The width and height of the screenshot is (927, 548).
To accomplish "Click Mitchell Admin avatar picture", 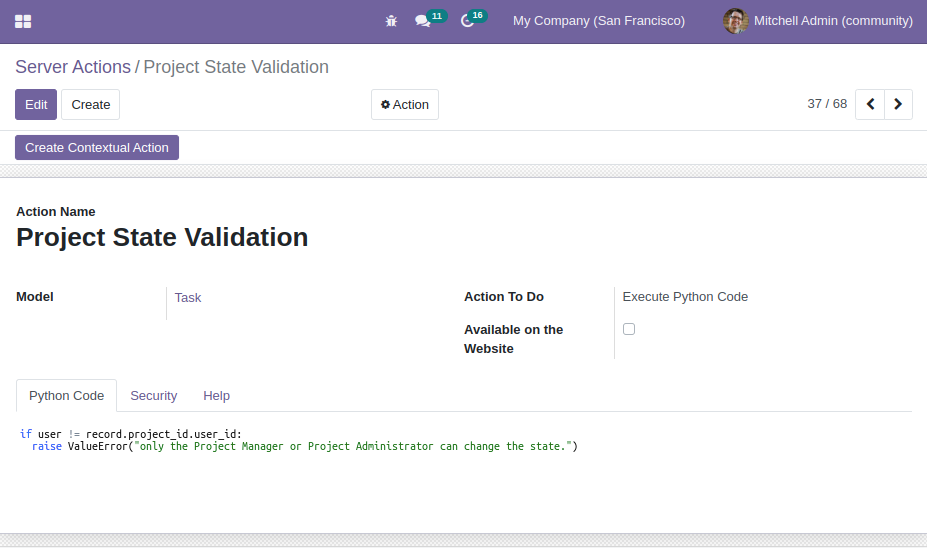I will point(735,21).
